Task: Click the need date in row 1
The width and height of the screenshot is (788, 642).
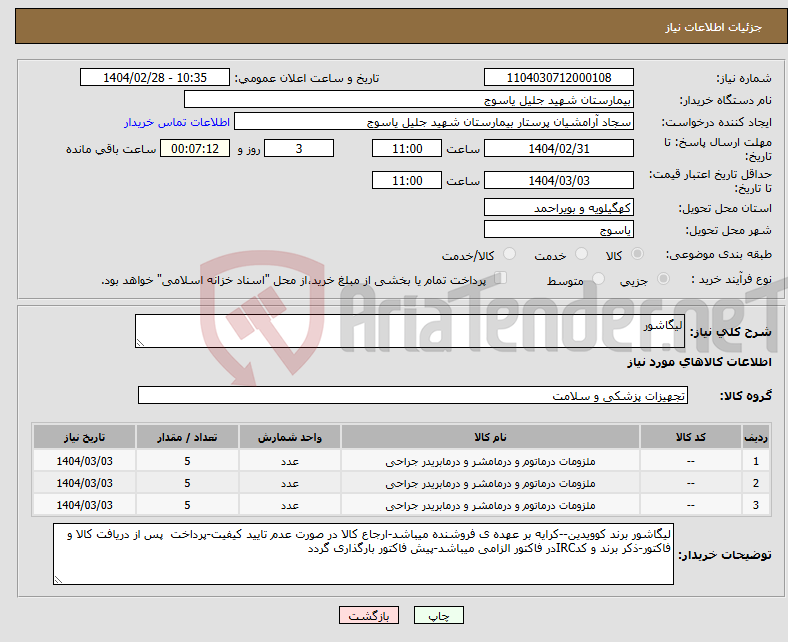Action: point(84,461)
